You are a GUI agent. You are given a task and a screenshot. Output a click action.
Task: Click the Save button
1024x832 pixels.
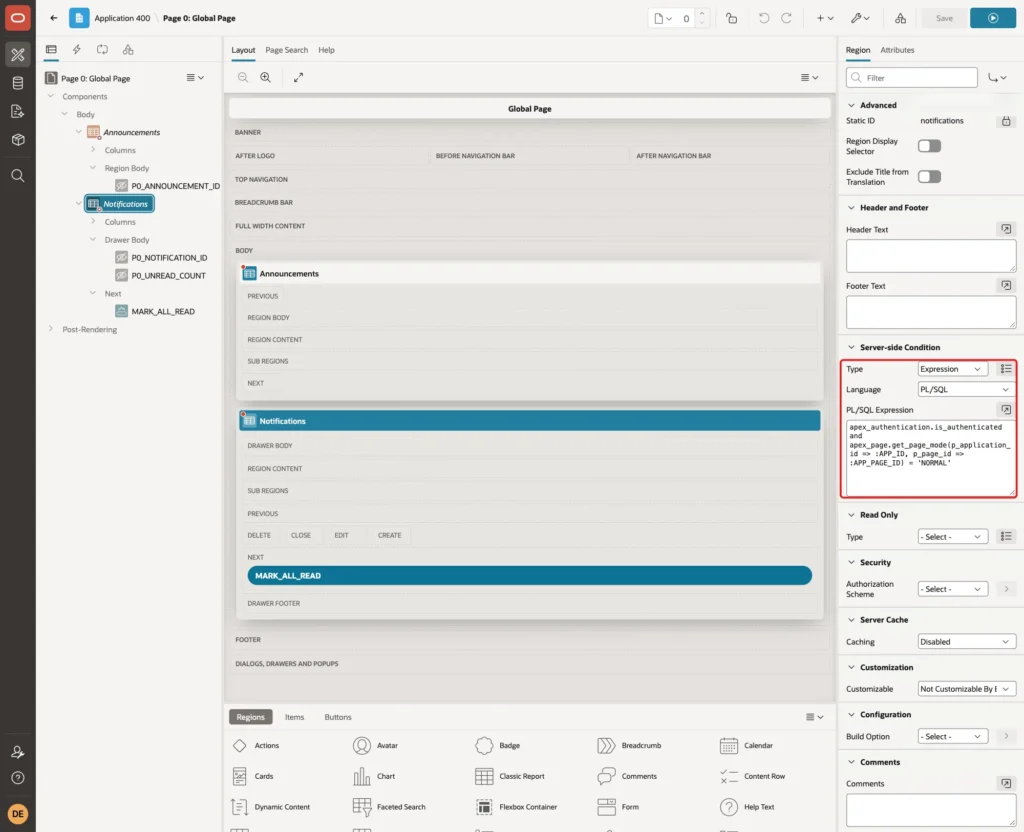pyautogui.click(x=944, y=18)
